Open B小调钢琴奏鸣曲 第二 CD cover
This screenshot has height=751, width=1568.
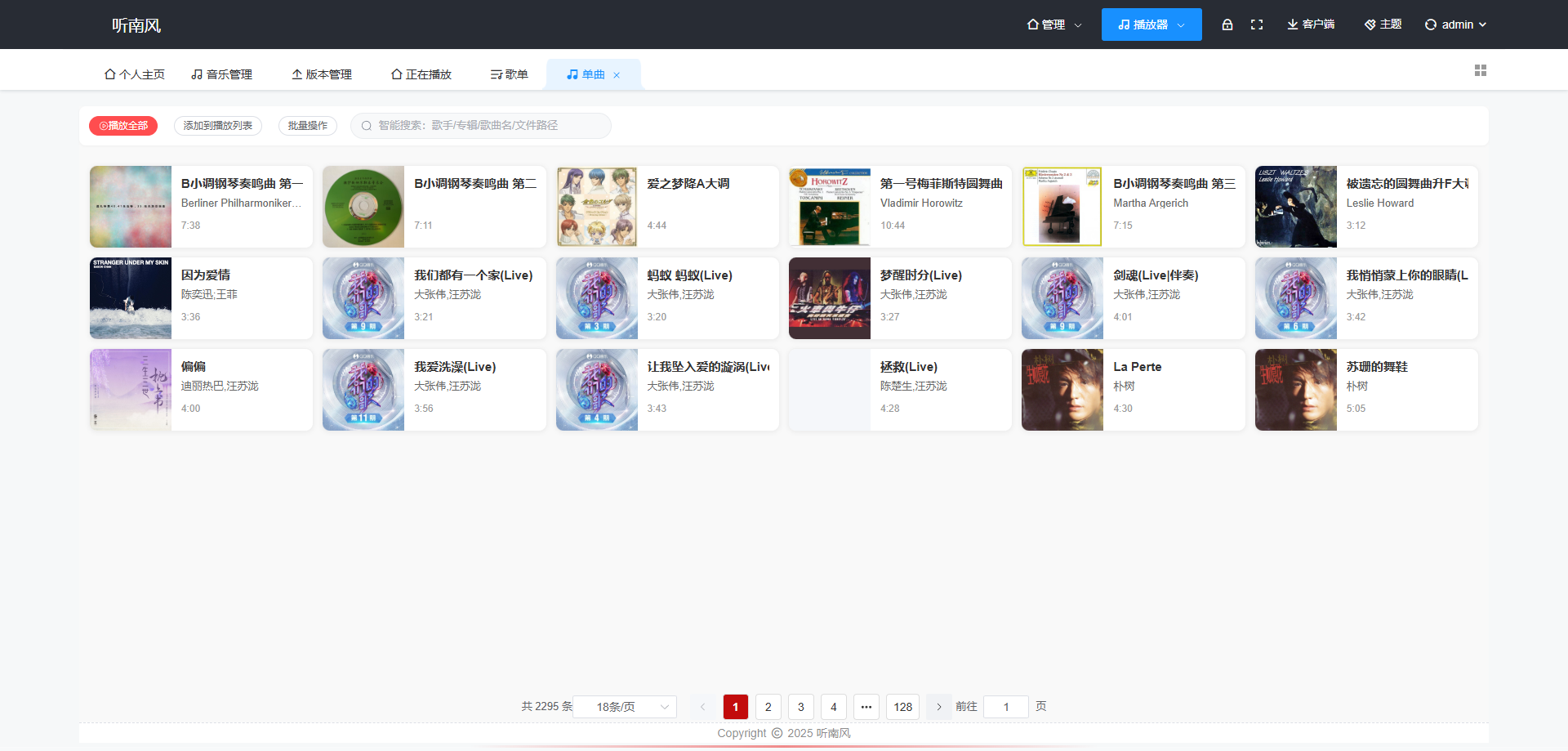(363, 207)
